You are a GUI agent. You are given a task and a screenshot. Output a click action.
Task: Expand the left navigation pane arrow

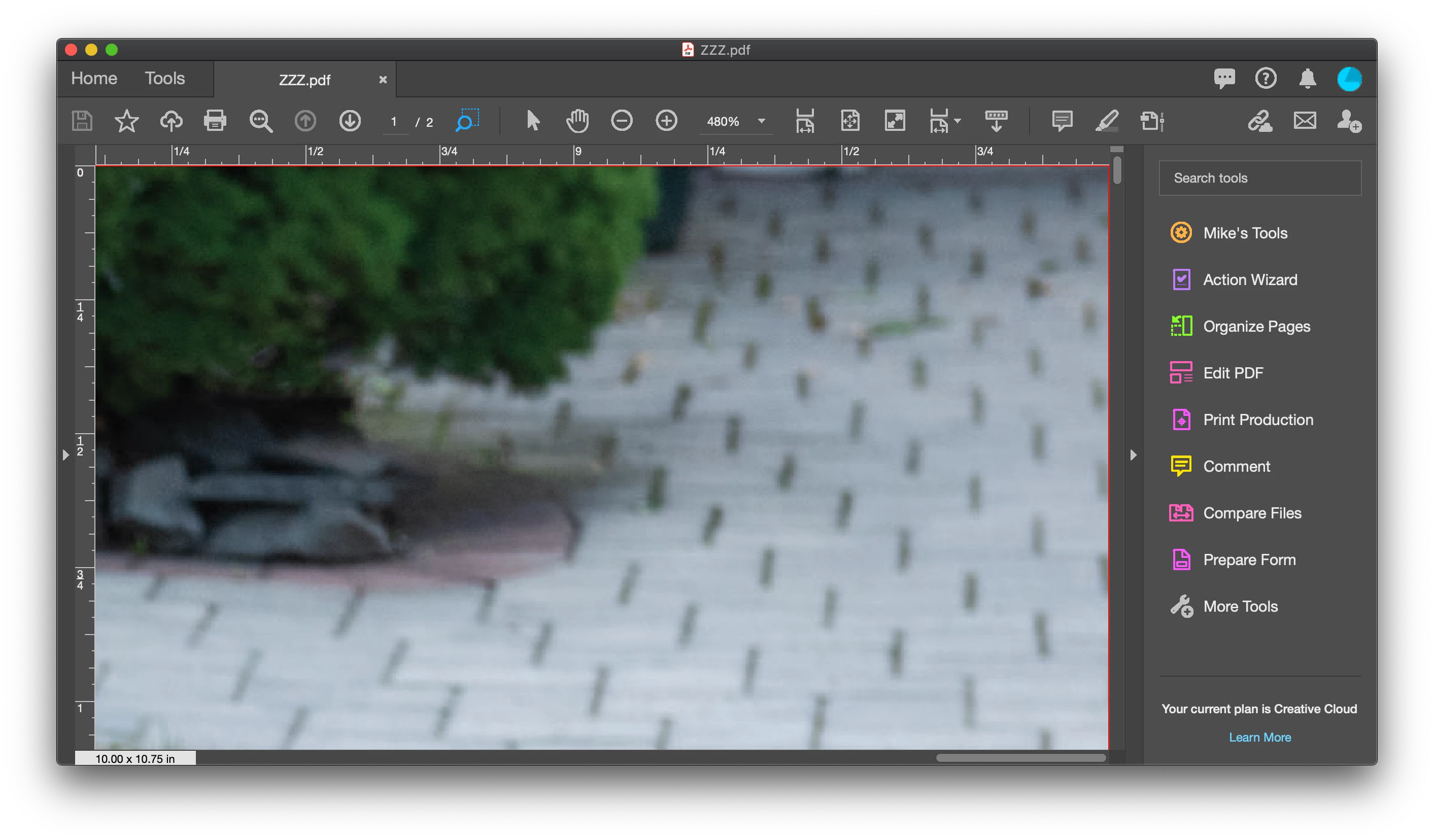tap(66, 455)
